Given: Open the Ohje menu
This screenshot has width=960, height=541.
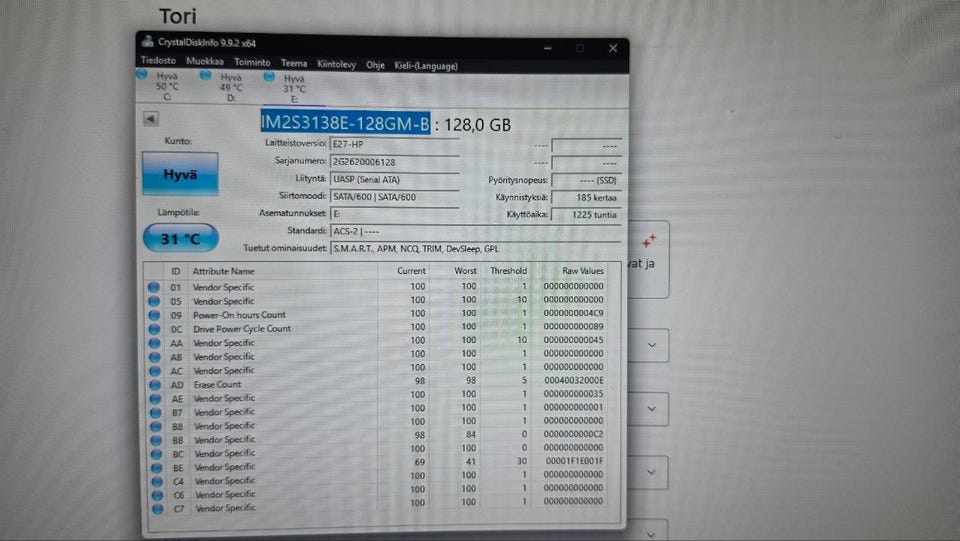Looking at the screenshot, I should 375,65.
